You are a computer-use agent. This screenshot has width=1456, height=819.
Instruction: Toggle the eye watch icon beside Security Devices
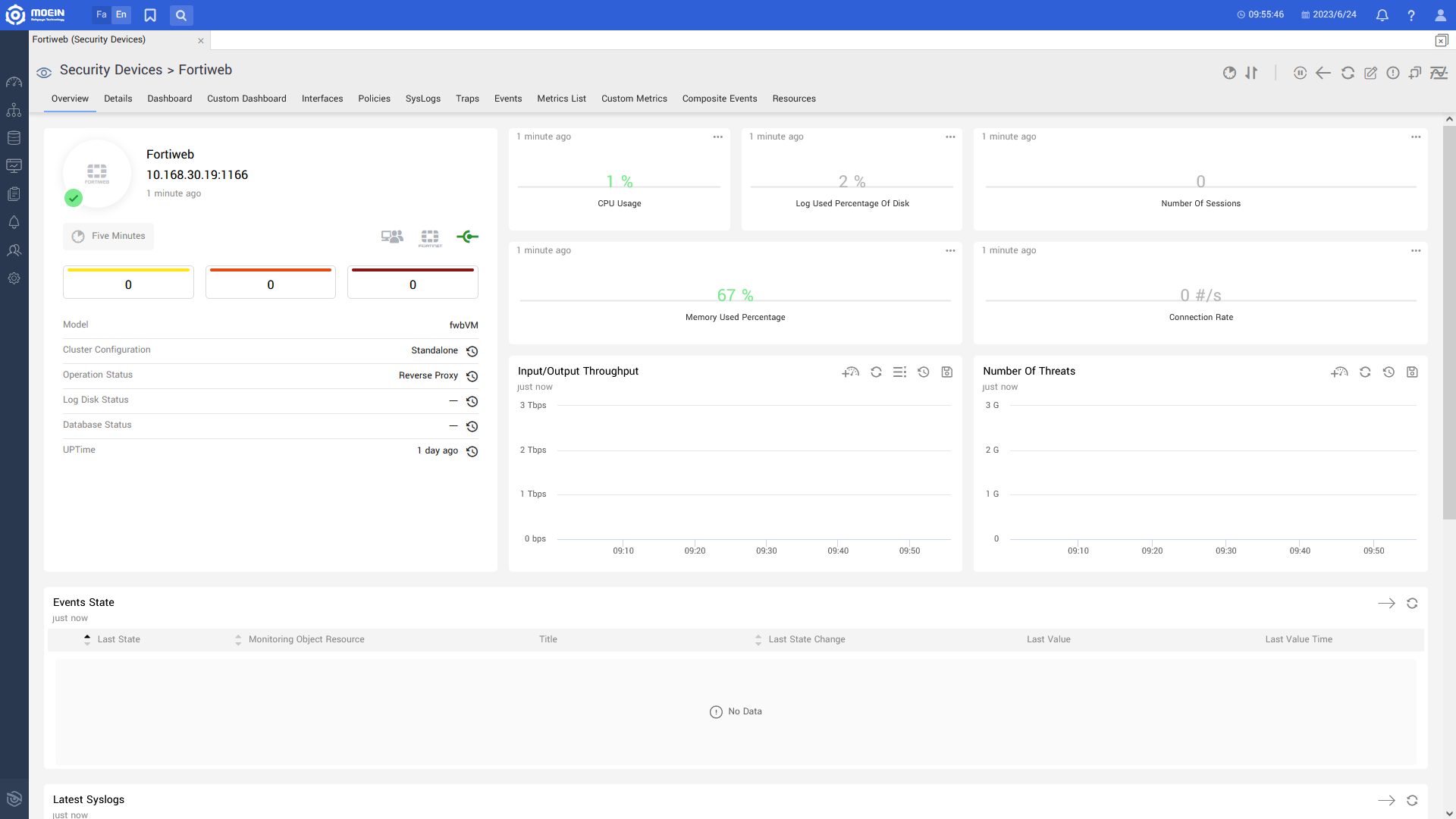(44, 73)
